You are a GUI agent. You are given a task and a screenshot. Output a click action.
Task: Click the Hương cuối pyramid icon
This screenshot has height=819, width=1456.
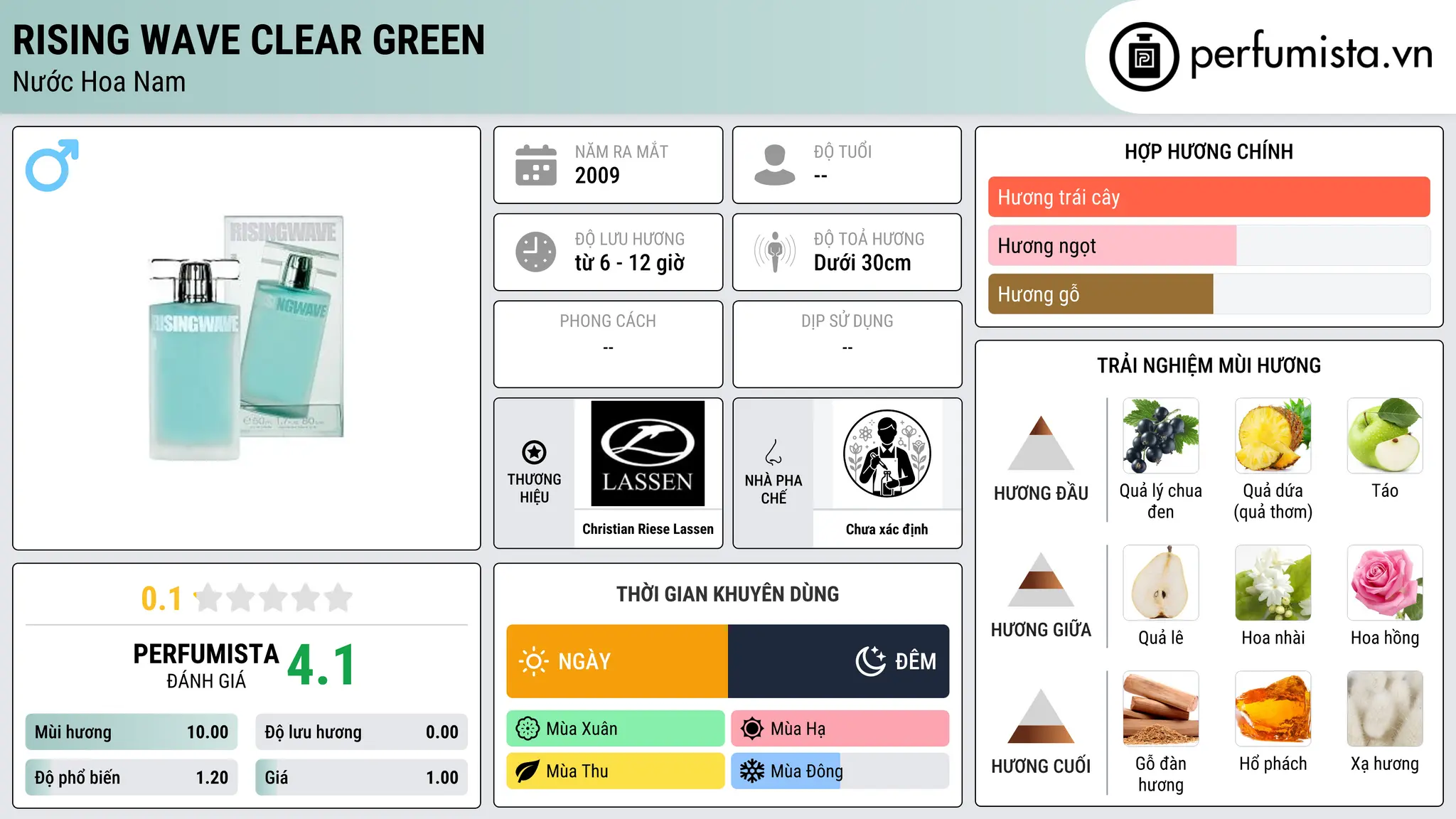(1041, 716)
